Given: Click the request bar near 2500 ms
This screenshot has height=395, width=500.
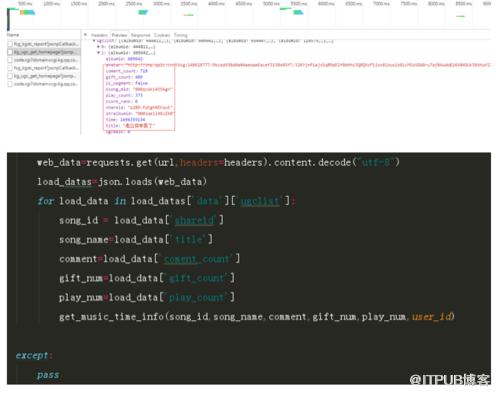Looking at the screenshot, I should [143, 12].
